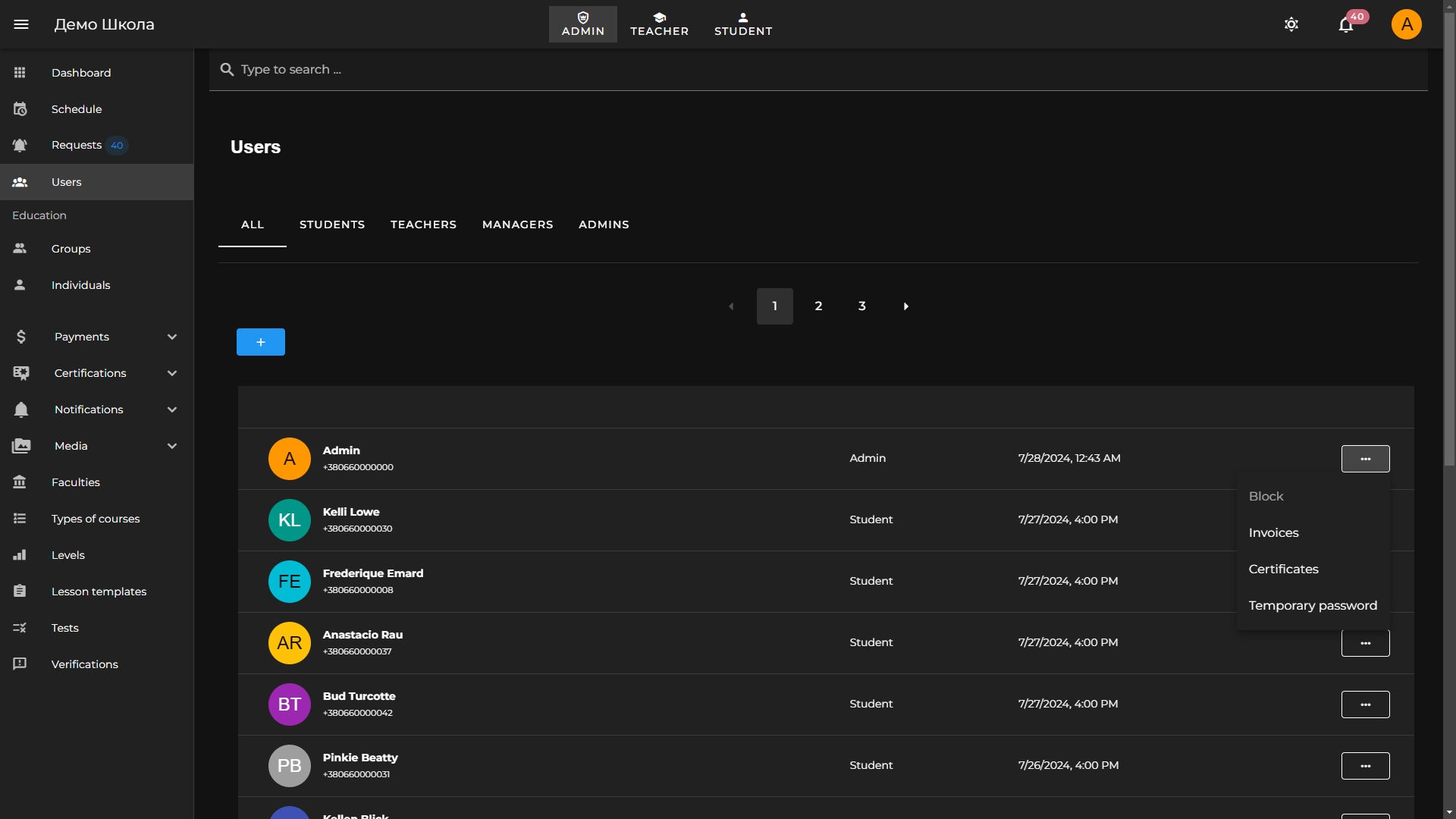This screenshot has width=1456, height=819.
Task: Choose Block from the context menu
Action: (1313, 497)
